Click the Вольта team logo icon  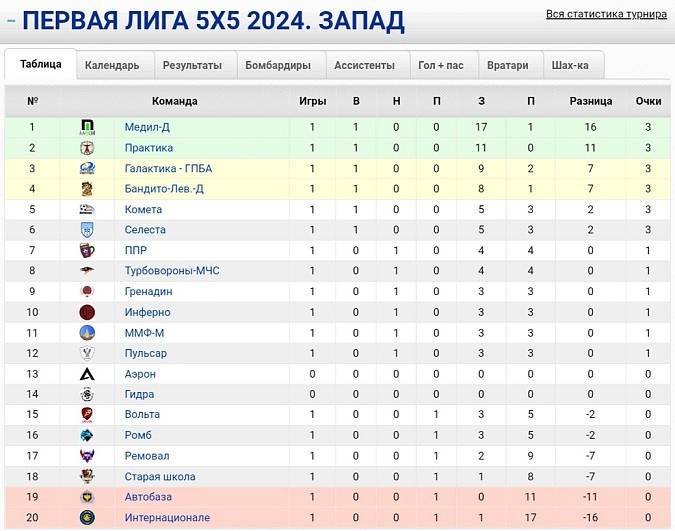click(x=87, y=415)
